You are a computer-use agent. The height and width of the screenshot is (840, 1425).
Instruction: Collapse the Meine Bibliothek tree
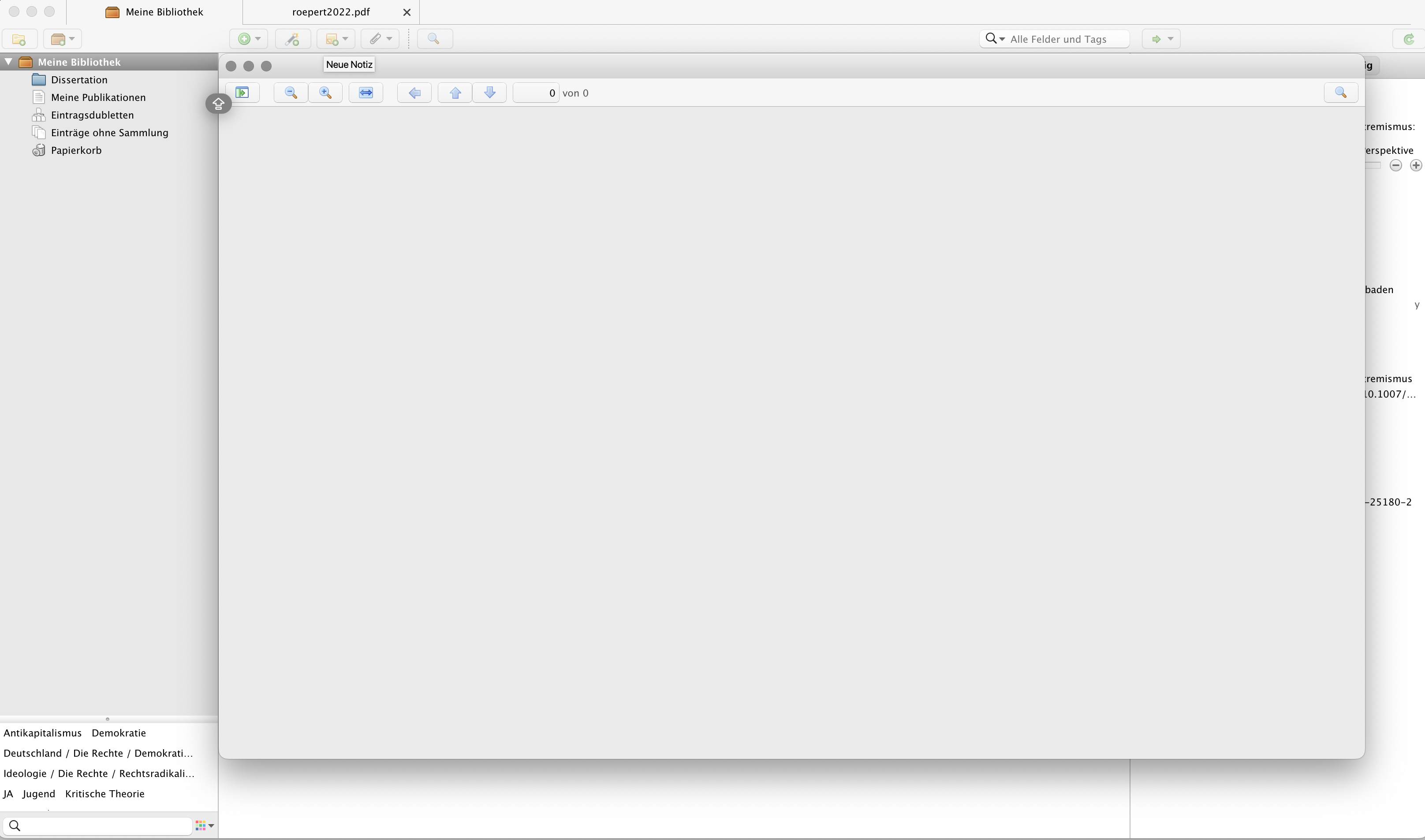coord(8,62)
